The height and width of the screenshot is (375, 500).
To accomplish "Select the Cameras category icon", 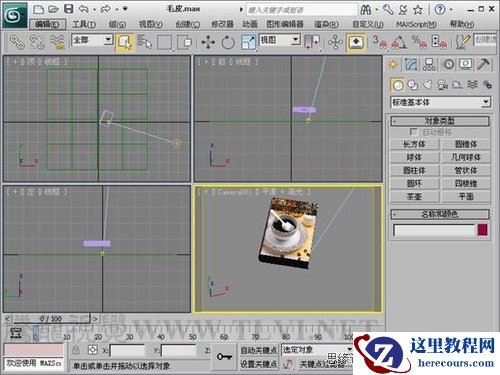I will 442,85.
